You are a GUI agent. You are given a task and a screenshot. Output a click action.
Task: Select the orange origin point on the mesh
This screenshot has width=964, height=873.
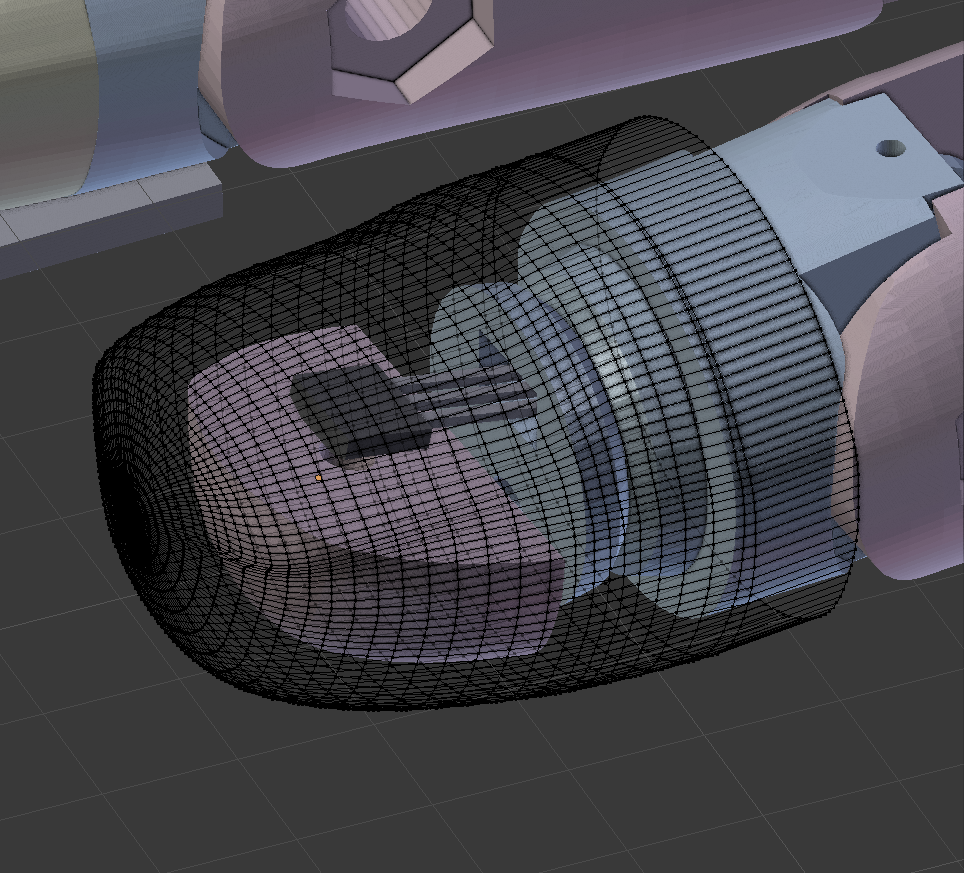pos(318,477)
